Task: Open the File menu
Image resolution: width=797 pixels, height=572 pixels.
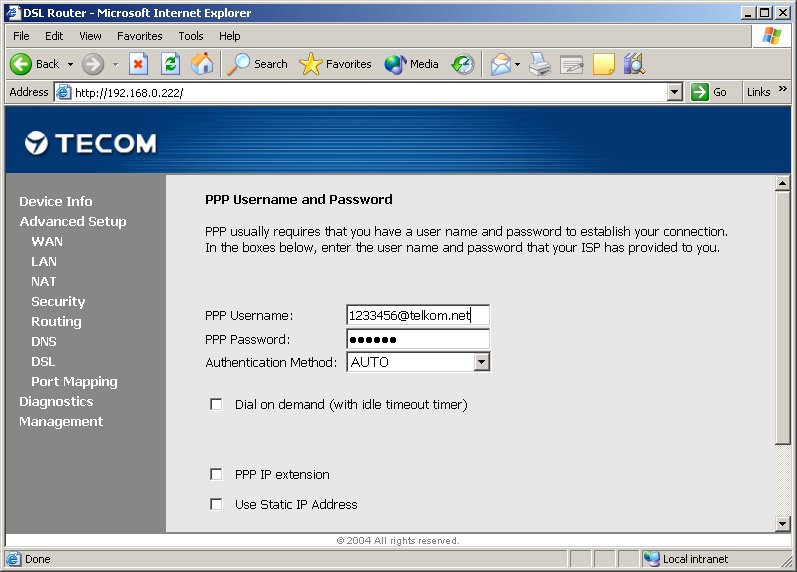Action: (21, 36)
